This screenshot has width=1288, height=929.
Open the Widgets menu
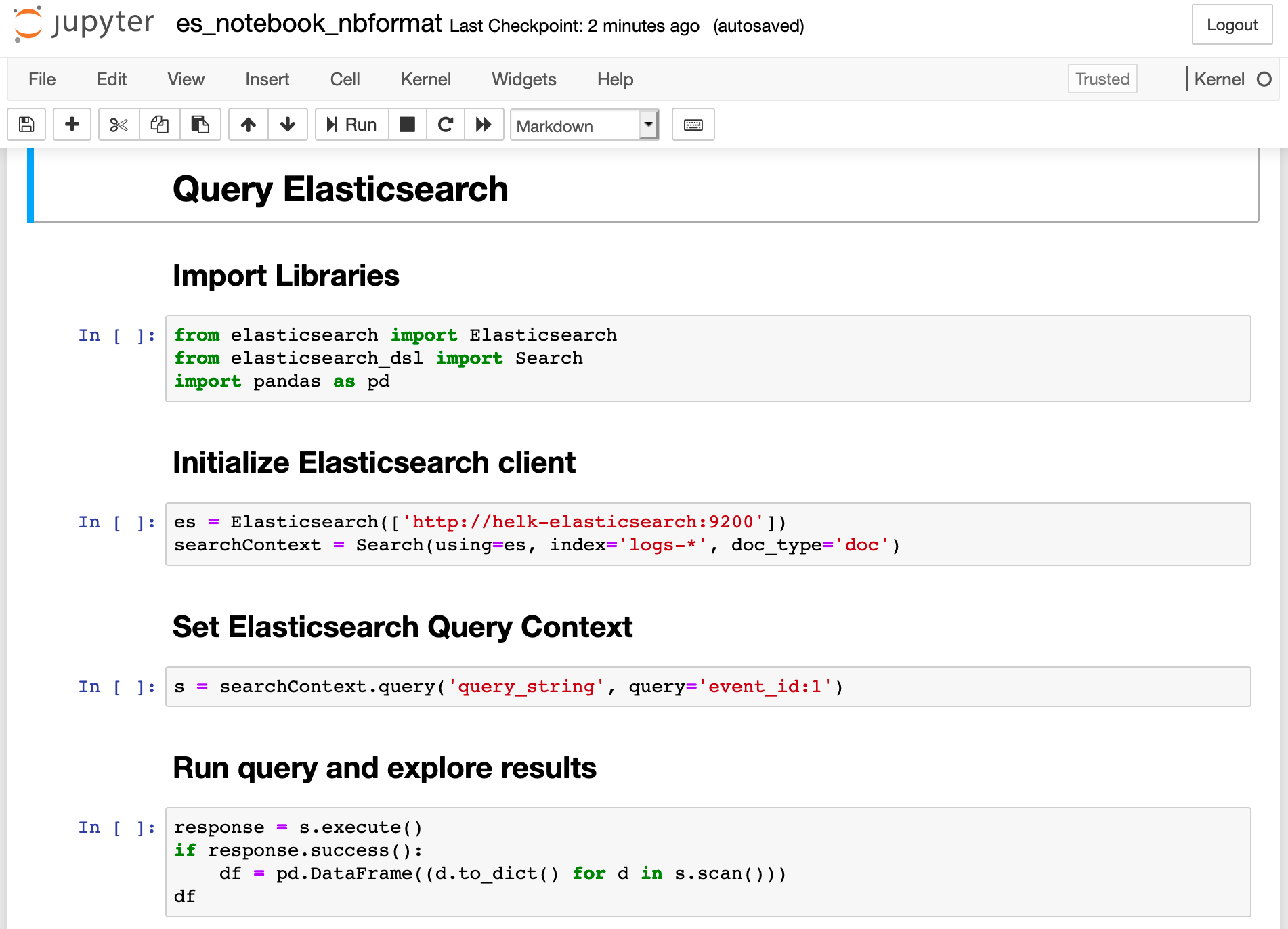click(523, 79)
